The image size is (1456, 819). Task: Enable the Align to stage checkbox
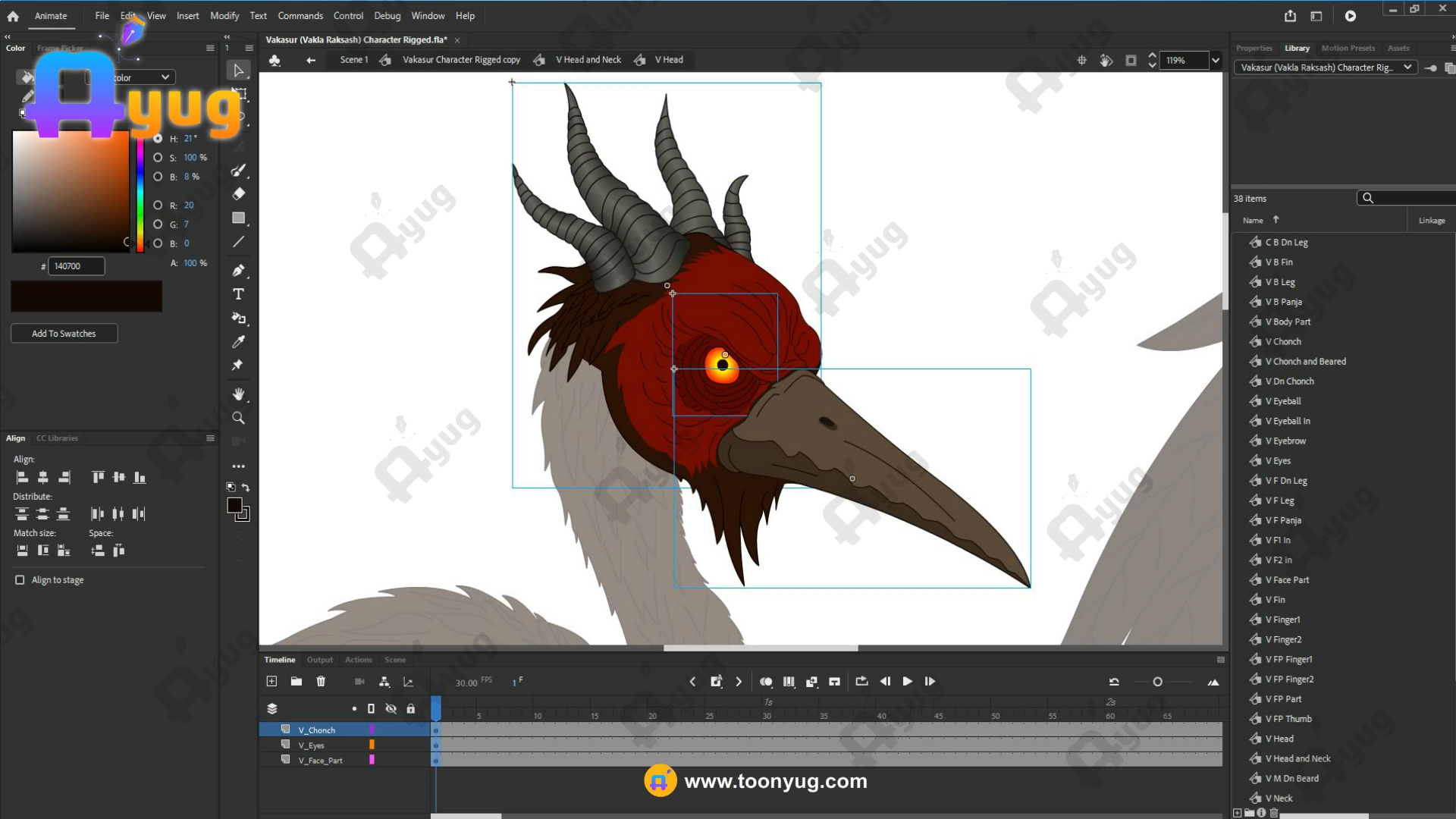click(x=20, y=580)
